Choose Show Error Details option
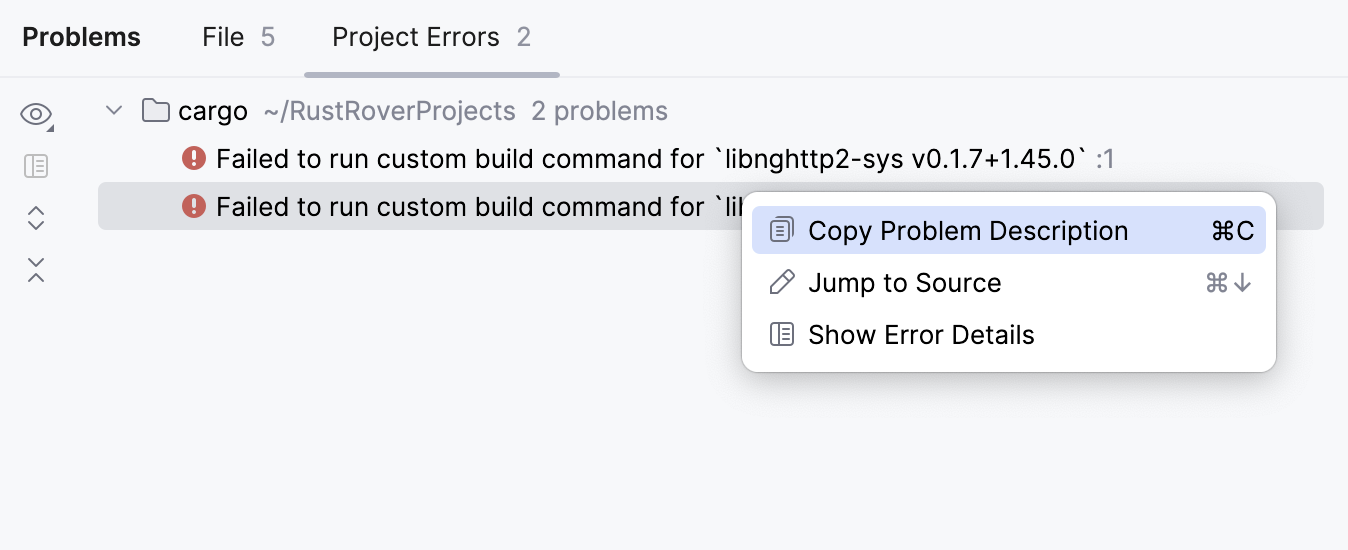1348x550 pixels. [x=921, y=335]
